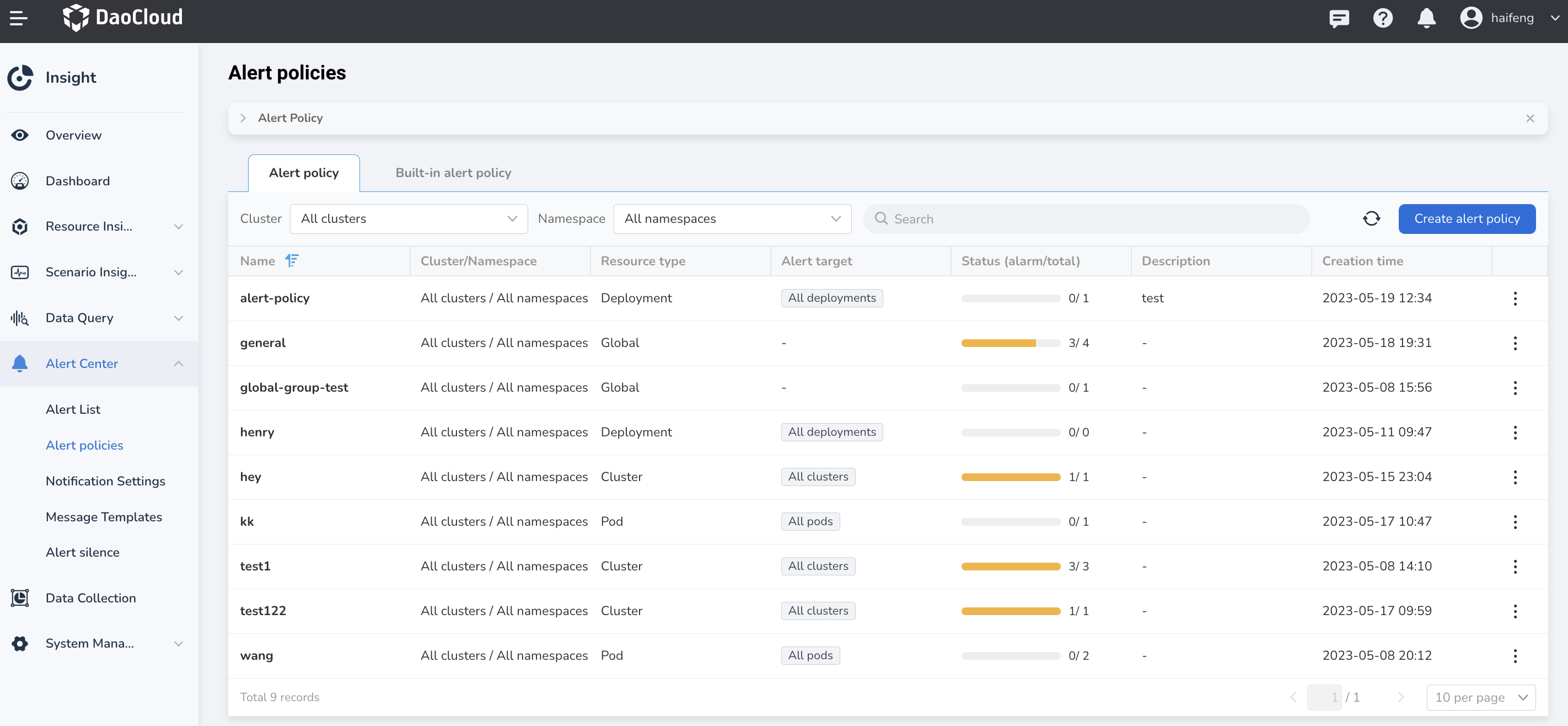Click the haifeng user avatar icon
The image size is (1568, 726).
[x=1470, y=18]
